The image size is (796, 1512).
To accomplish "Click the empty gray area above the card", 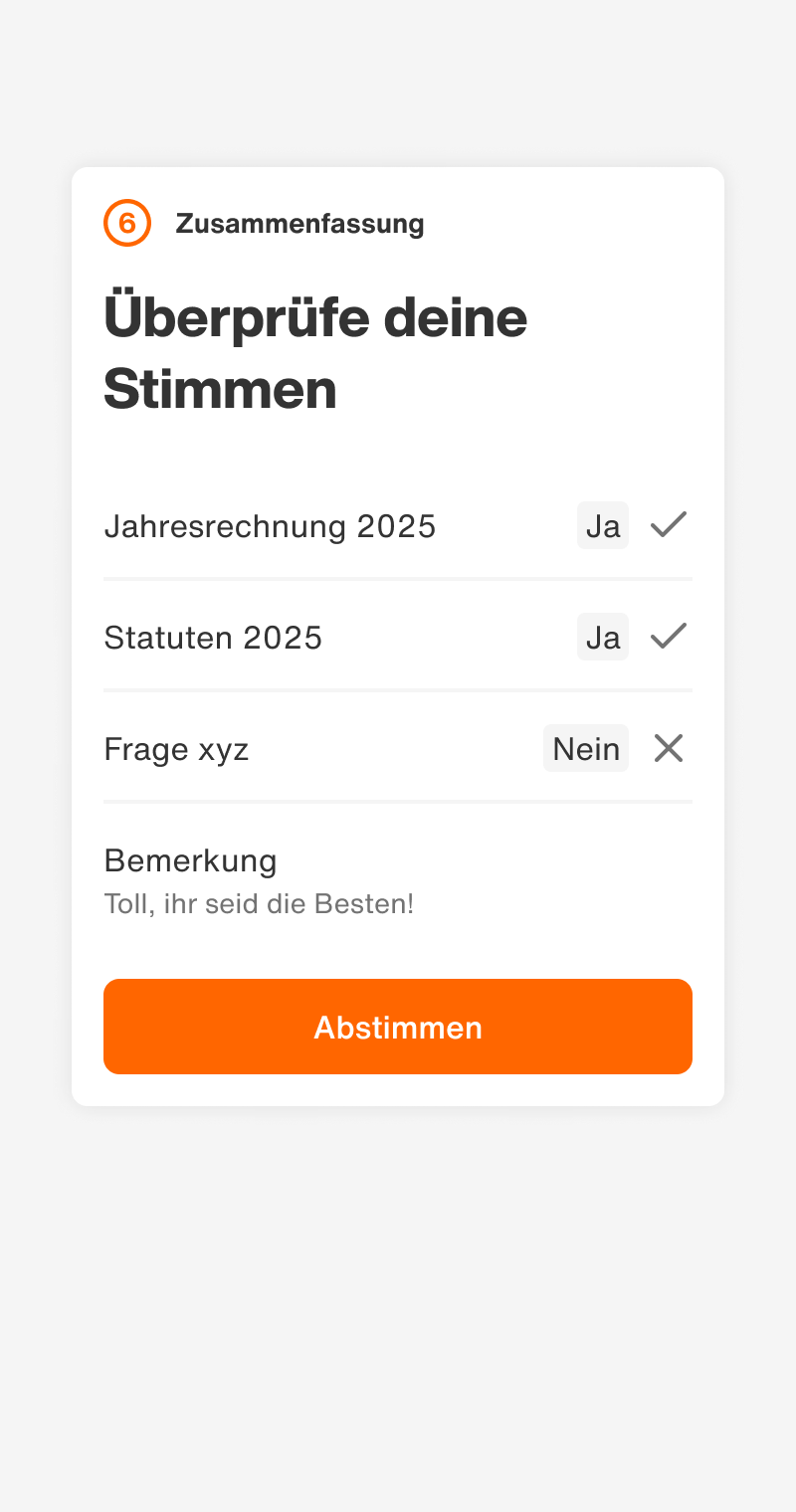I will click(x=398, y=80).
